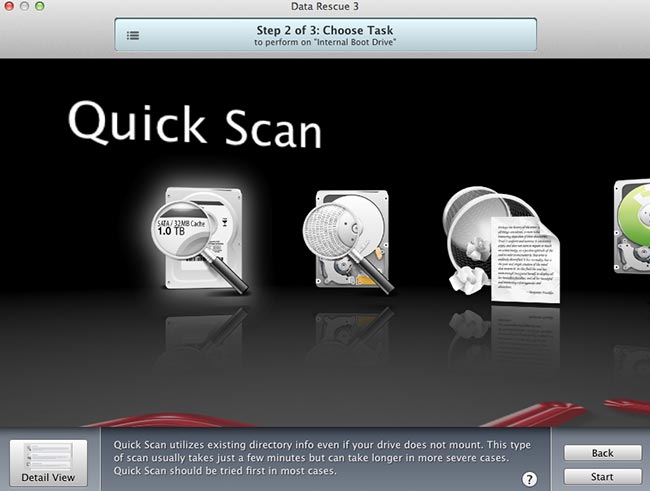Close the Data Rescue 3 window
The image size is (650, 491).
coord(9,6)
